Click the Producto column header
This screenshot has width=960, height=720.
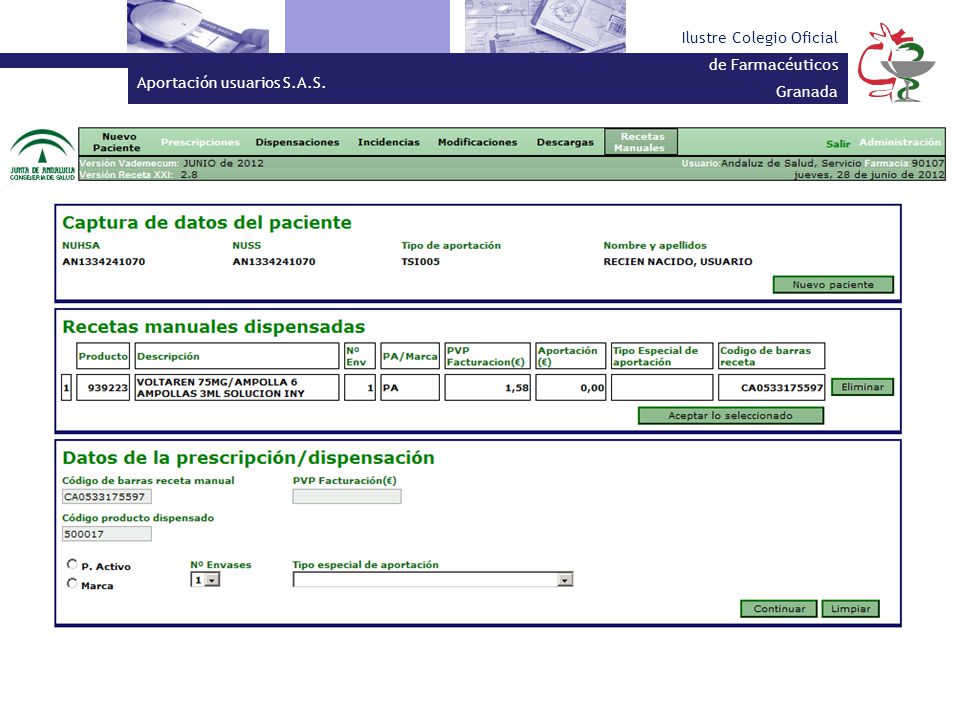pos(103,356)
